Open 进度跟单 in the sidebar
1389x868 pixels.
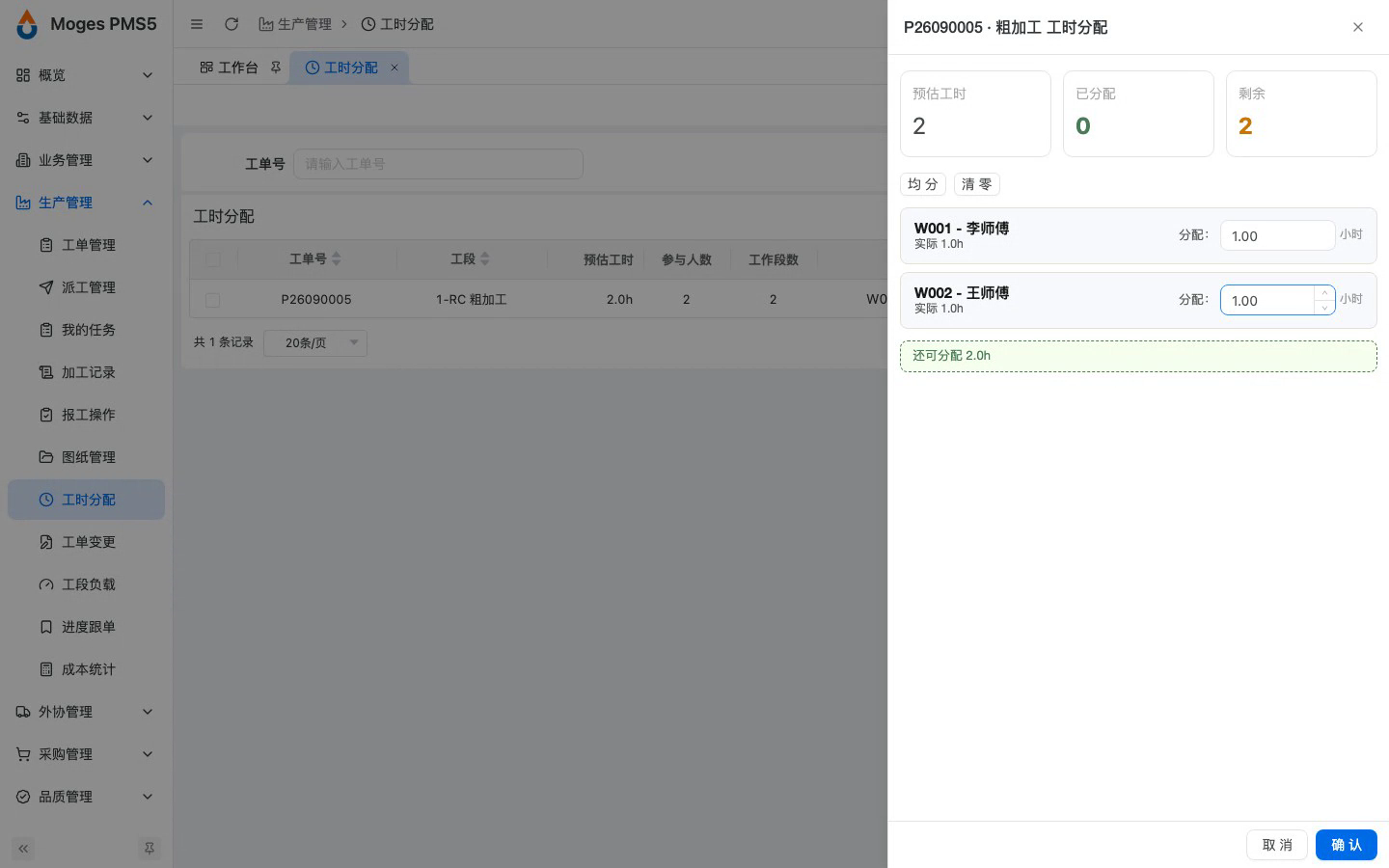pos(87,627)
